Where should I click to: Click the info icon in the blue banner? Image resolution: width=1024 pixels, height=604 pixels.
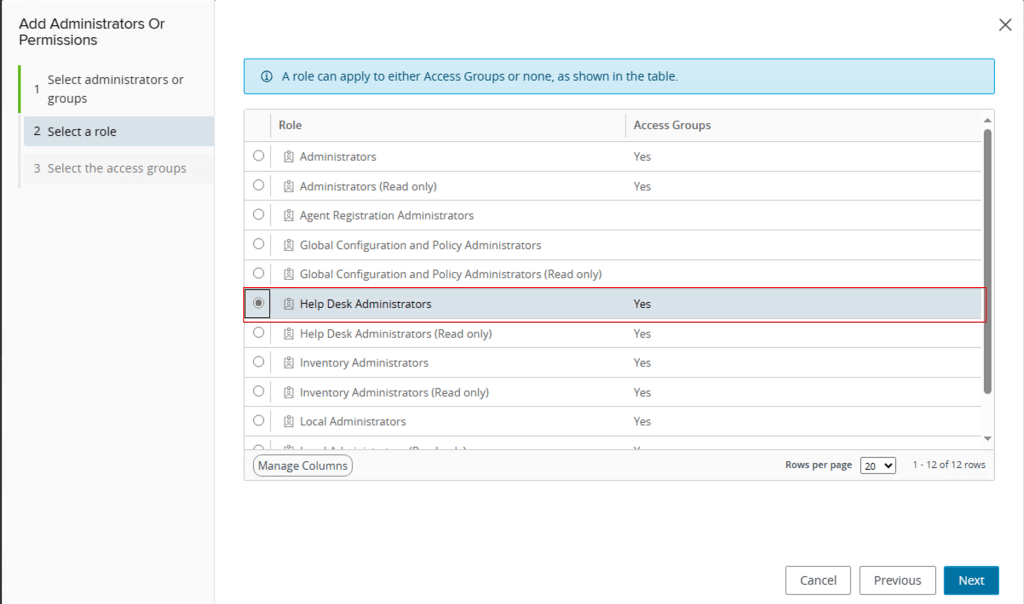point(267,76)
